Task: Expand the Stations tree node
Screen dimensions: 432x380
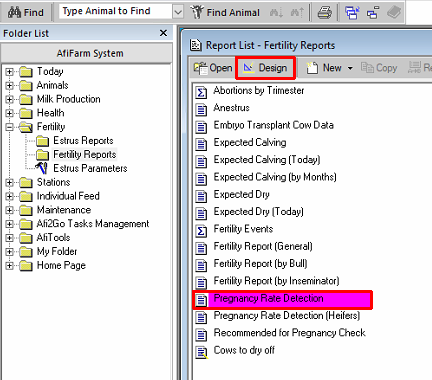Action: [10, 182]
